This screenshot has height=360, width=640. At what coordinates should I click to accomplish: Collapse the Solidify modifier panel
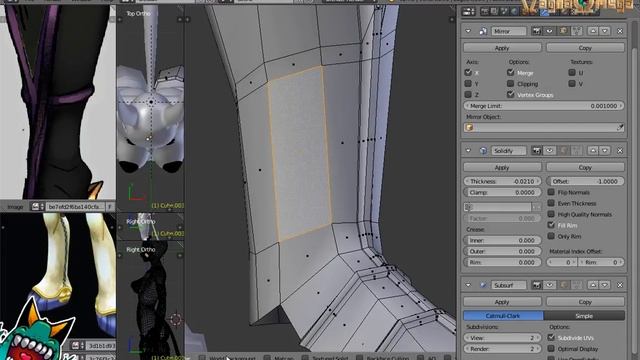point(468,151)
